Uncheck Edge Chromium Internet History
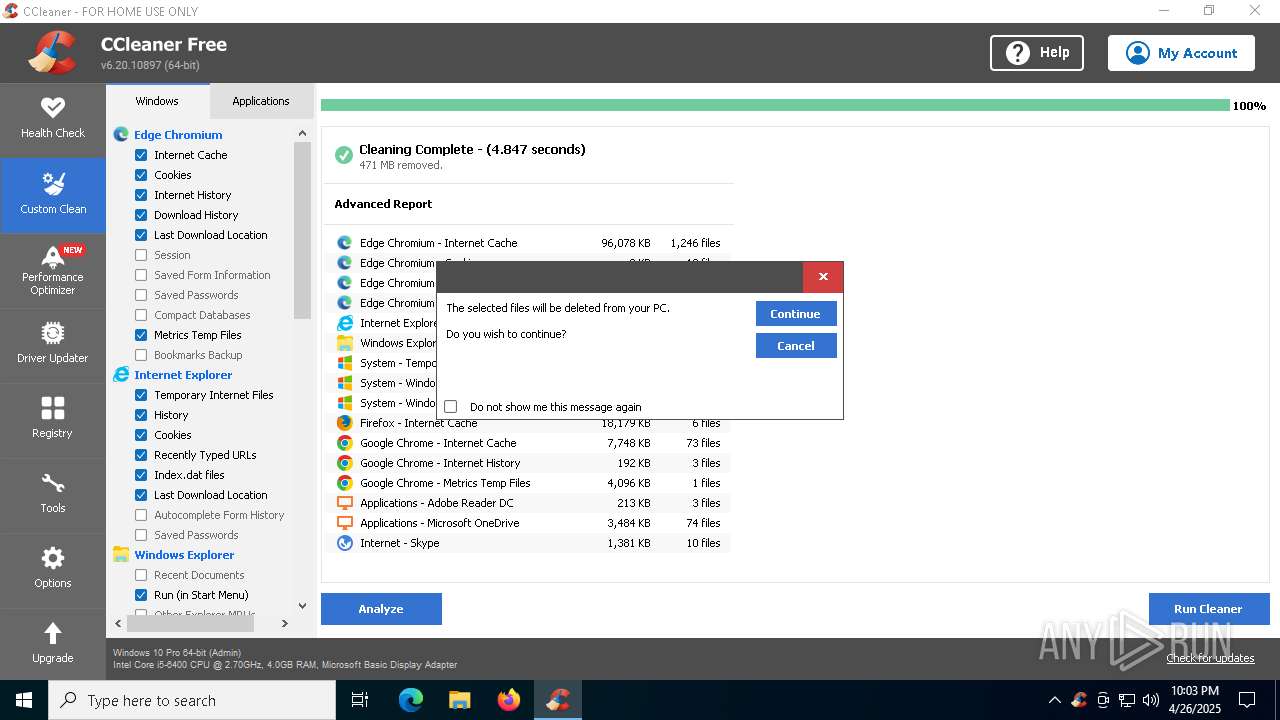This screenshot has width=1280, height=720. pos(141,195)
